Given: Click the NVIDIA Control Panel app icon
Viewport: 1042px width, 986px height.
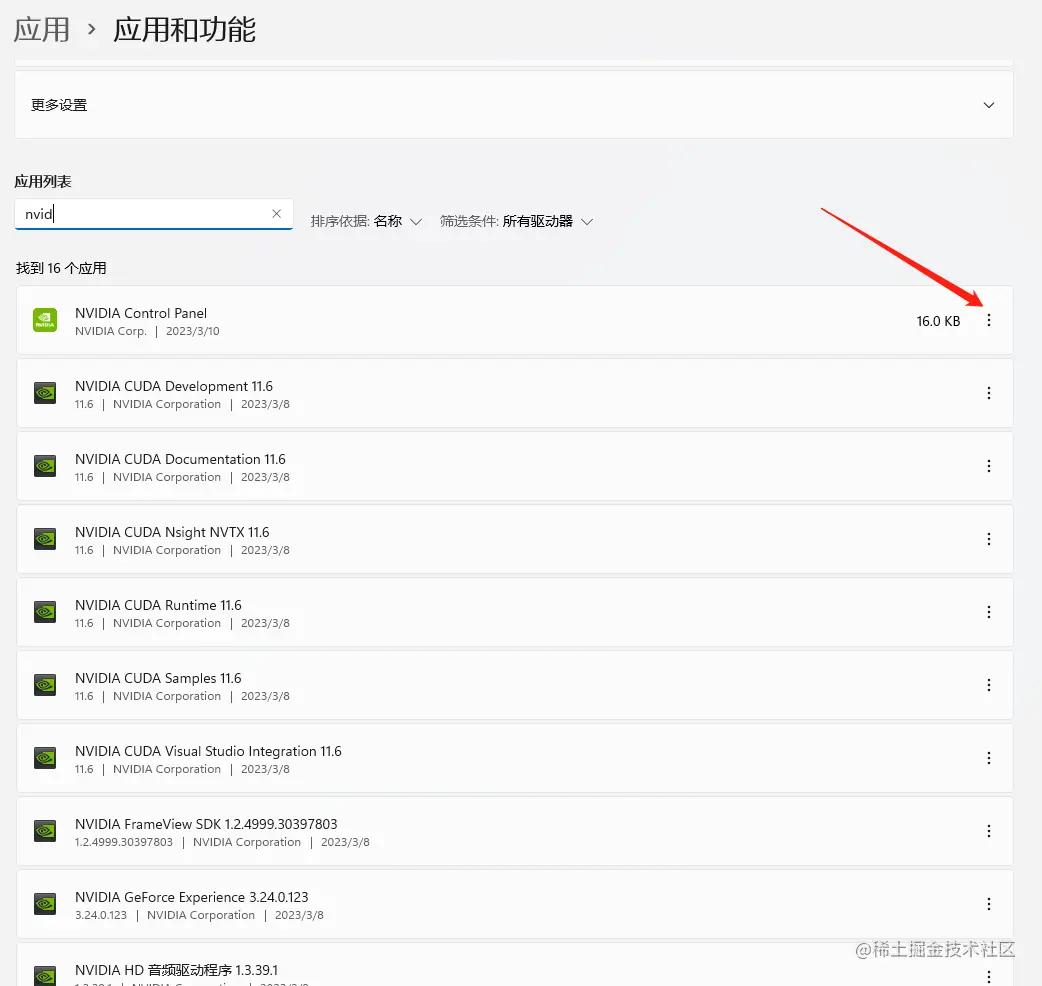Looking at the screenshot, I should point(45,320).
